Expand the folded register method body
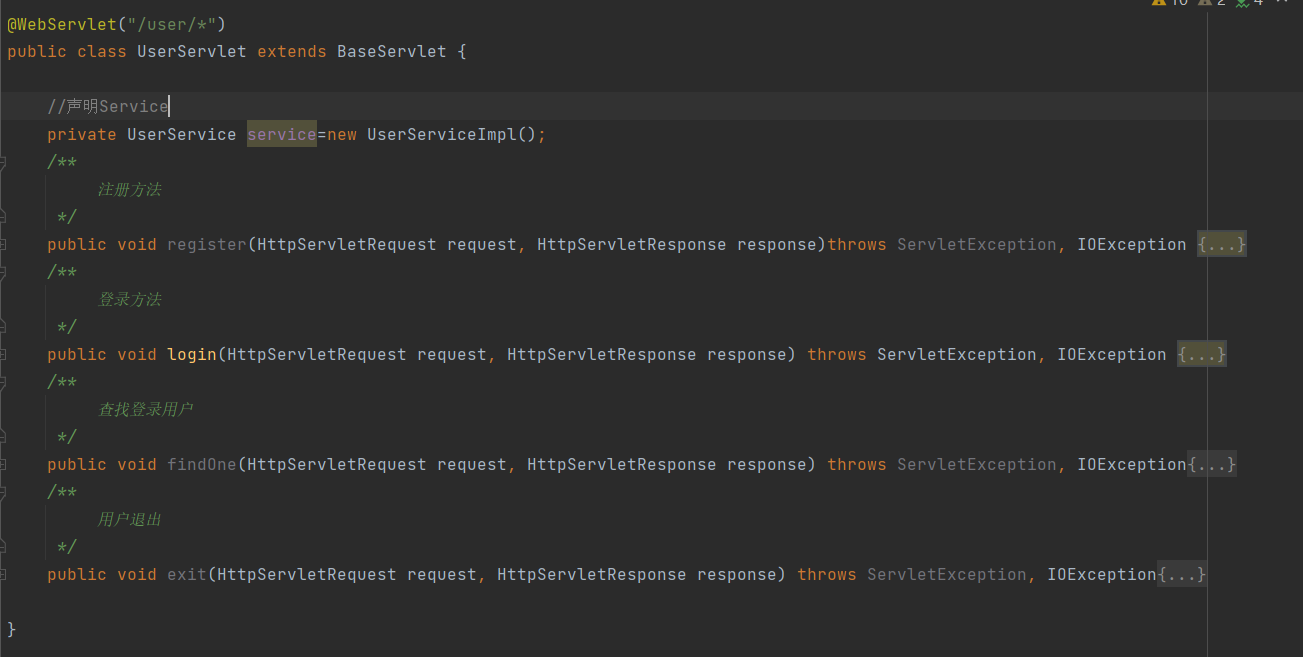This screenshot has width=1303, height=657. [x=1221, y=245]
